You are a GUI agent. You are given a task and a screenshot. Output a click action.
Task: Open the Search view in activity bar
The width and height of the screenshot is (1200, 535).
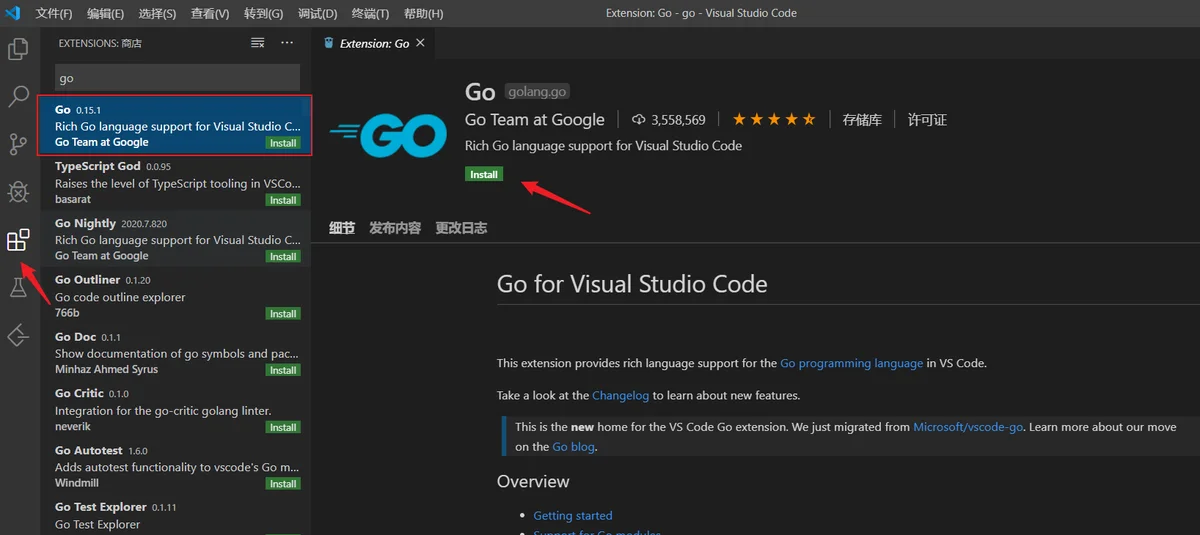(18, 96)
